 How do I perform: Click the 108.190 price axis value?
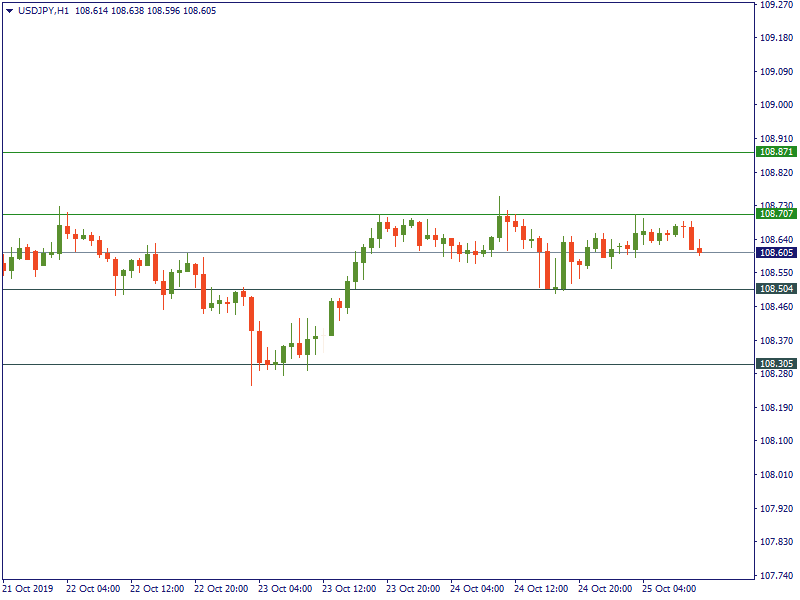pyautogui.click(x=777, y=407)
